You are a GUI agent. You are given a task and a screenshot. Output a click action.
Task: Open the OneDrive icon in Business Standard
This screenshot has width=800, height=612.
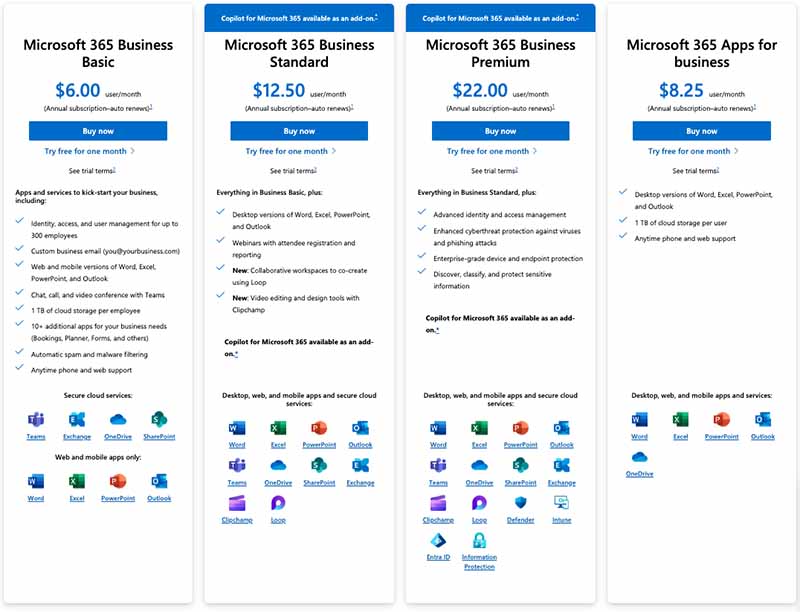tap(278, 466)
